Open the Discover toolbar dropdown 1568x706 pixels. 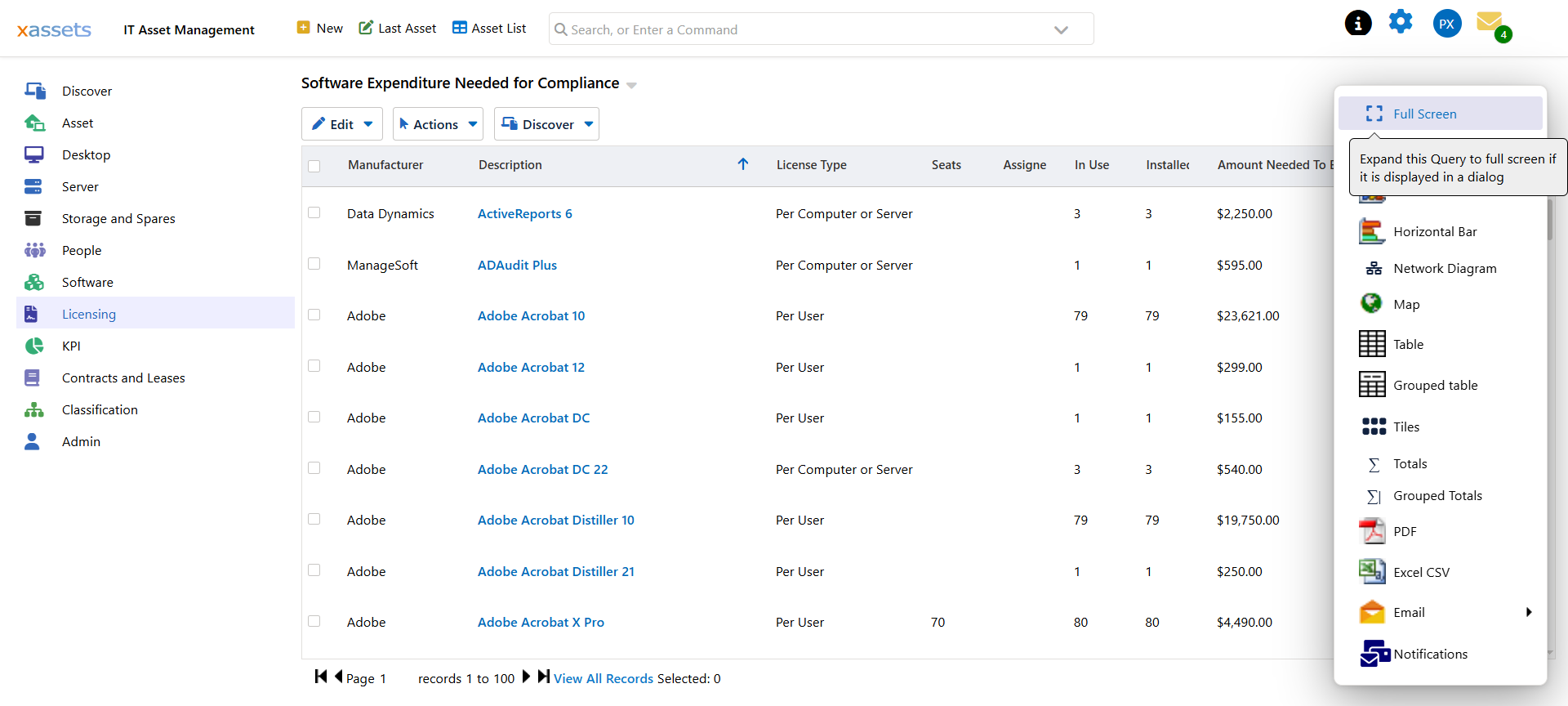(x=546, y=124)
